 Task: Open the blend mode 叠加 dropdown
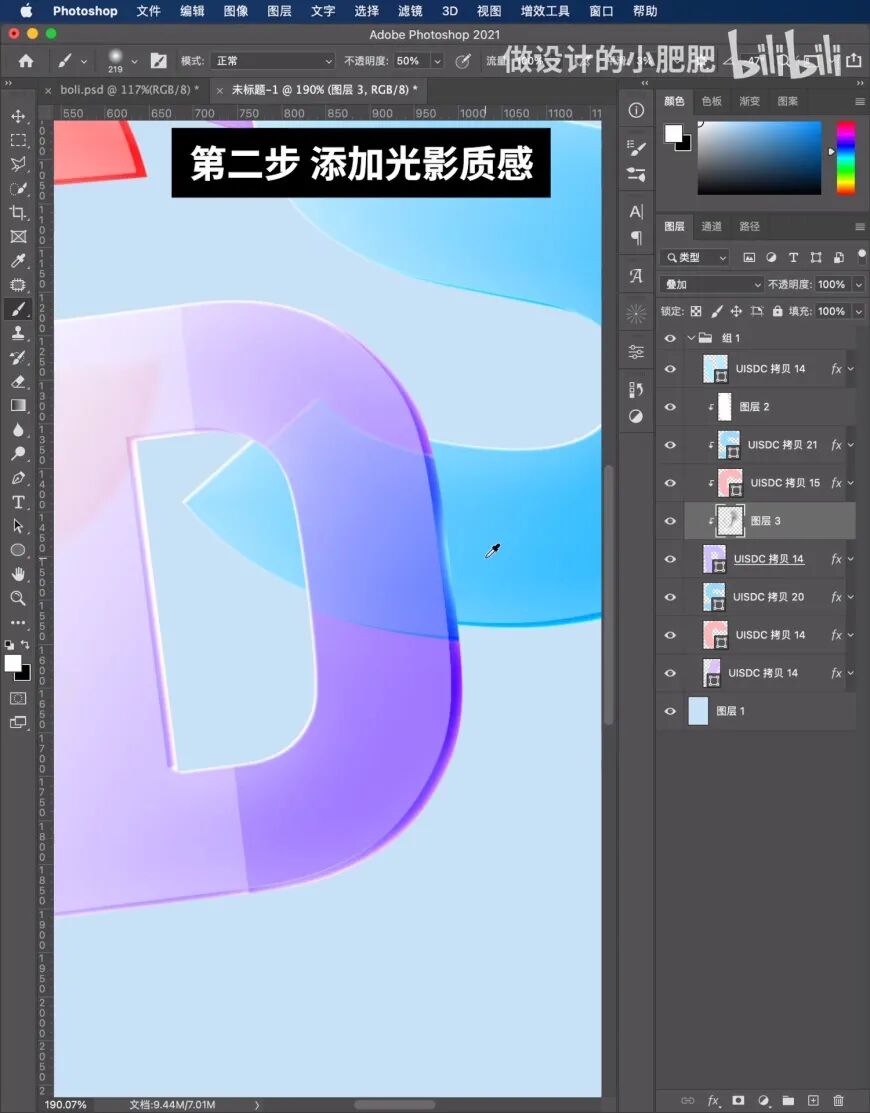coord(712,285)
